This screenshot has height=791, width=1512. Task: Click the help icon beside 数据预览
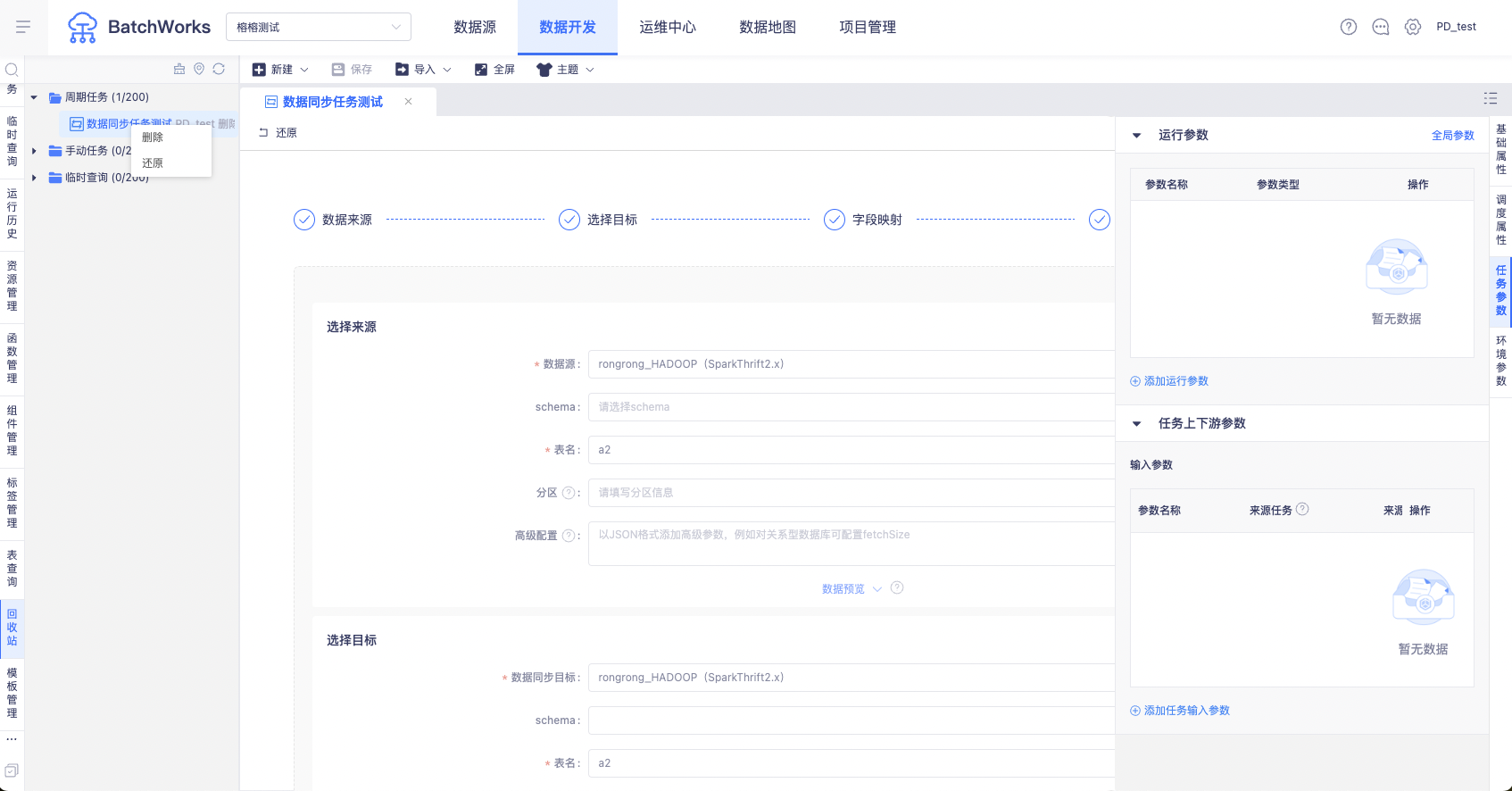[897, 587]
